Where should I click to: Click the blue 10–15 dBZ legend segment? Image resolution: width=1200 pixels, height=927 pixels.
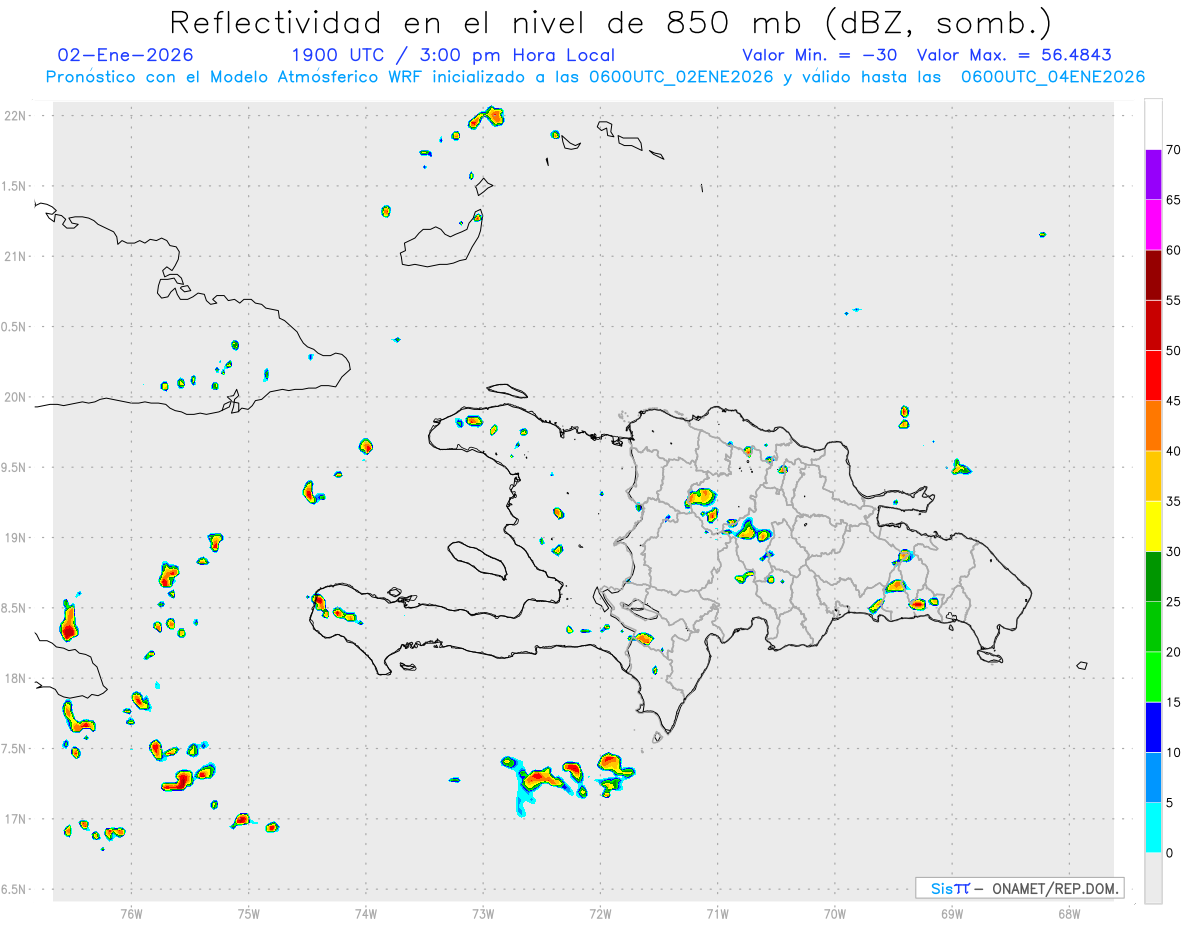click(1153, 727)
